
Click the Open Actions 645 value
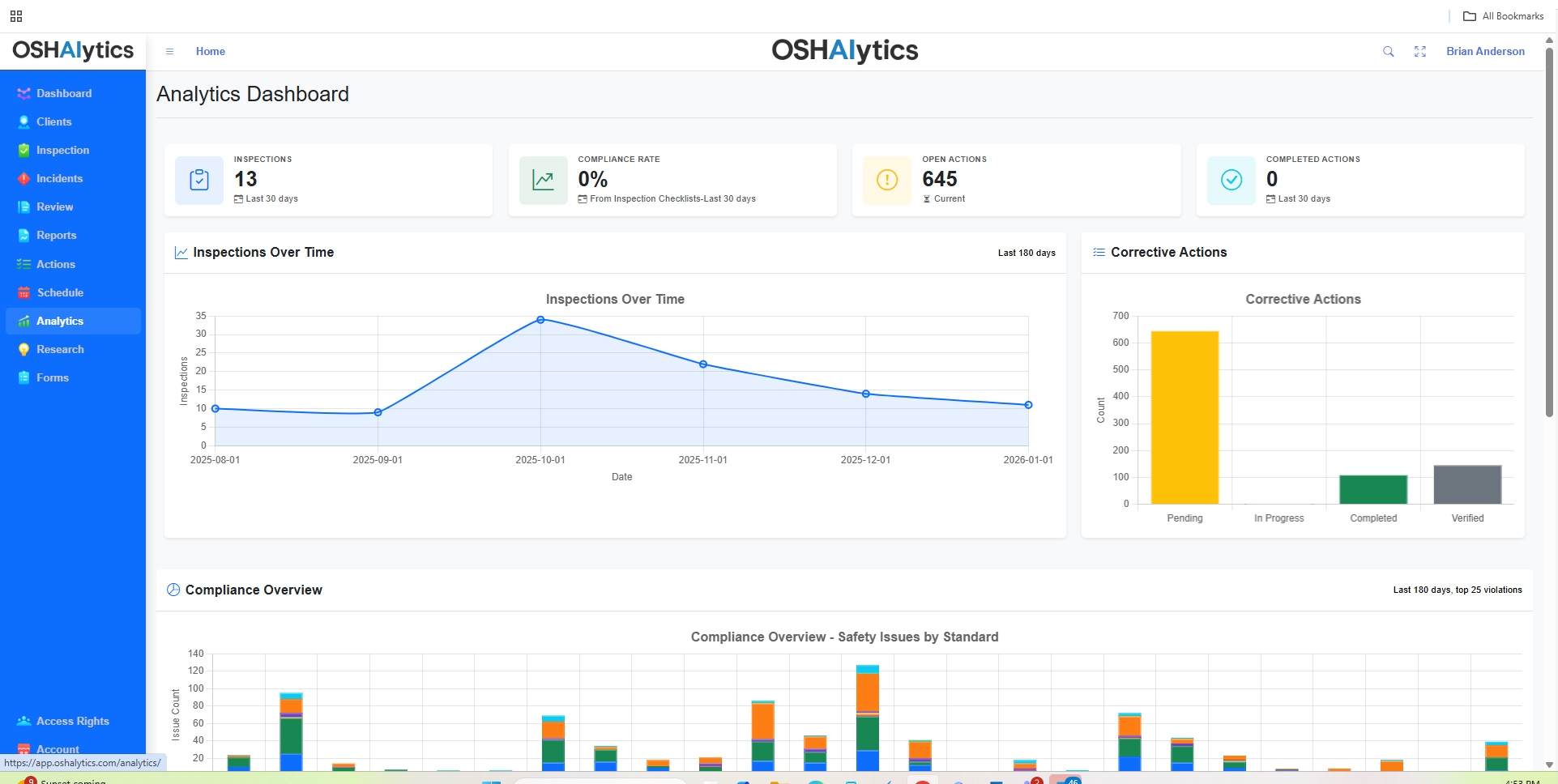[940, 179]
